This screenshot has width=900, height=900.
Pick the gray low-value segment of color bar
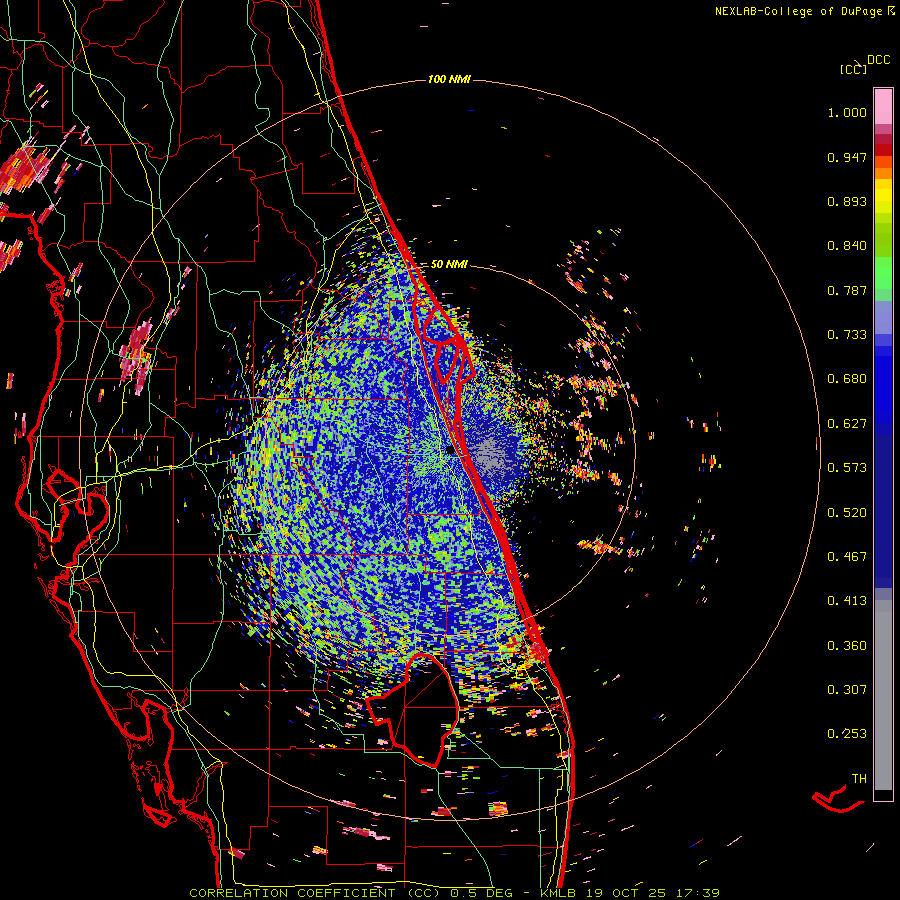click(883, 695)
